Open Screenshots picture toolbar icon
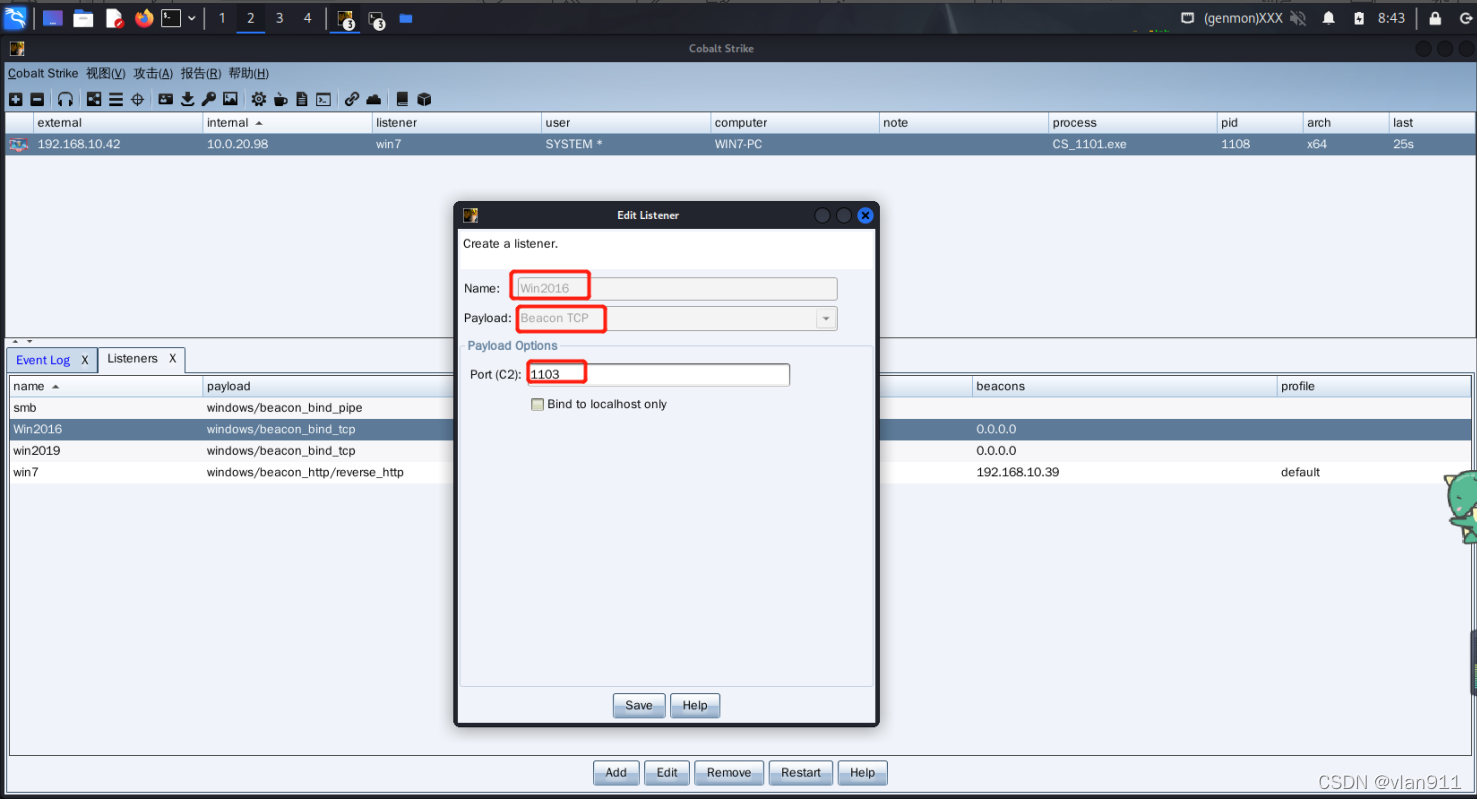Viewport: 1477px width, 799px height. coord(230,99)
